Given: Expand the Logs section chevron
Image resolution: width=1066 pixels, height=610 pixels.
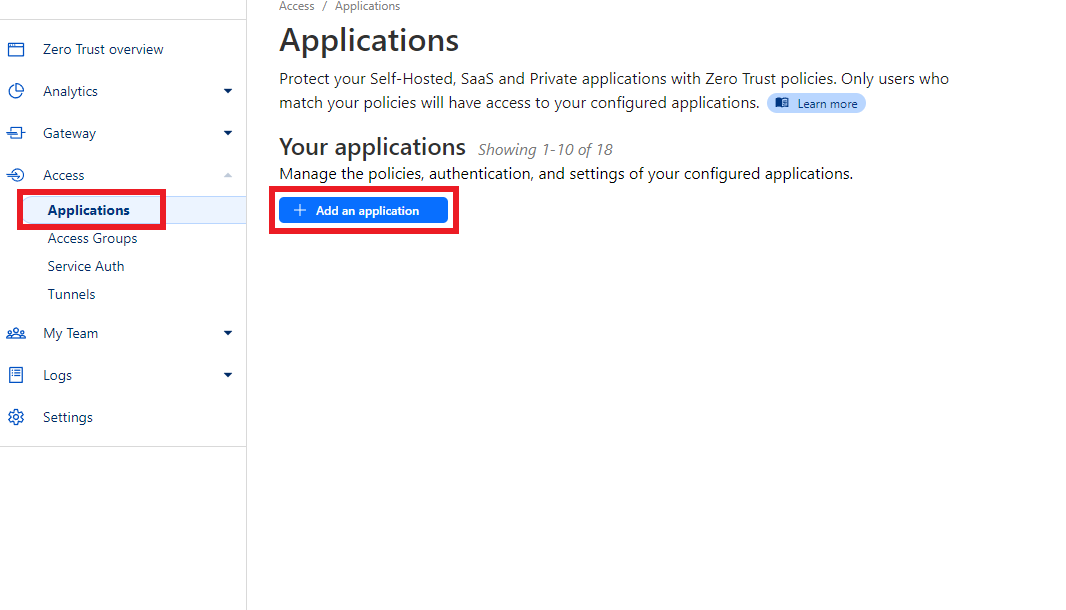Looking at the screenshot, I should click(228, 374).
